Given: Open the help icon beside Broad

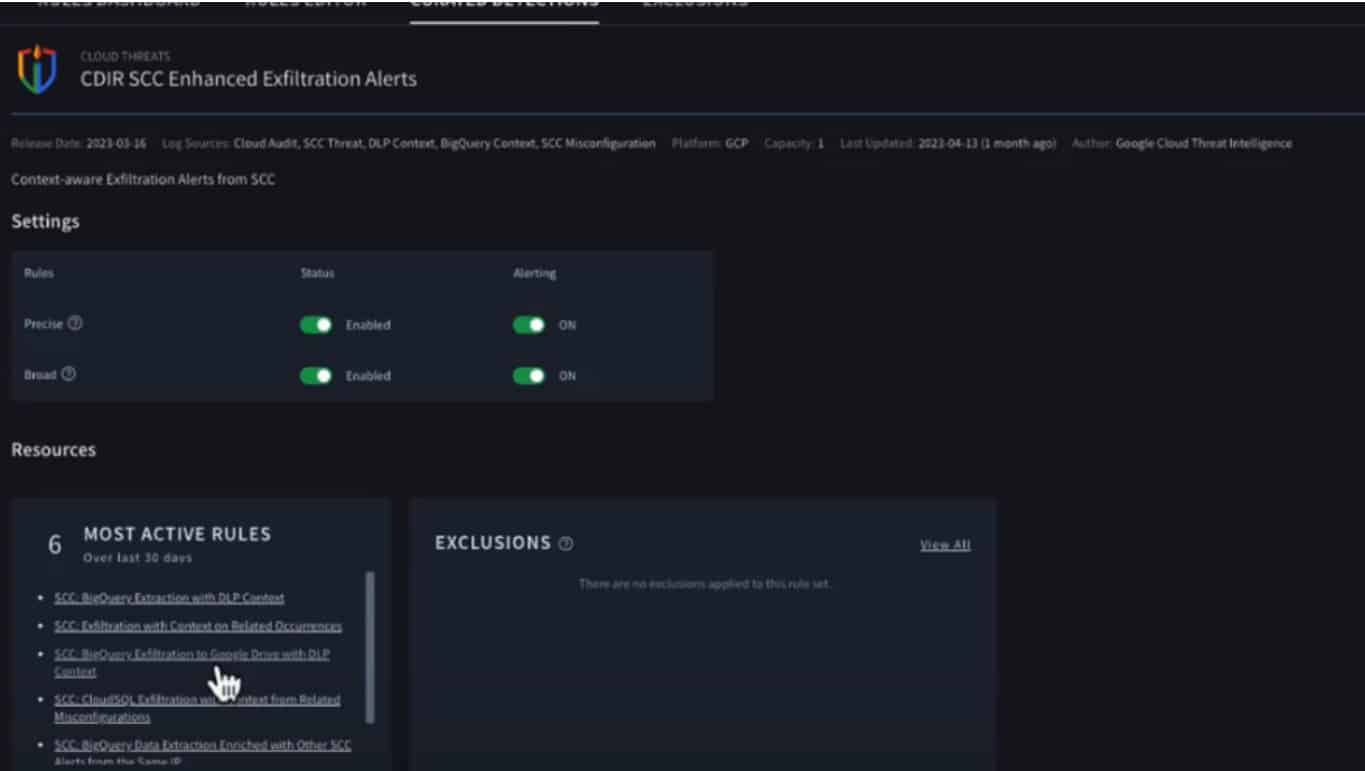Looking at the screenshot, I should (69, 375).
